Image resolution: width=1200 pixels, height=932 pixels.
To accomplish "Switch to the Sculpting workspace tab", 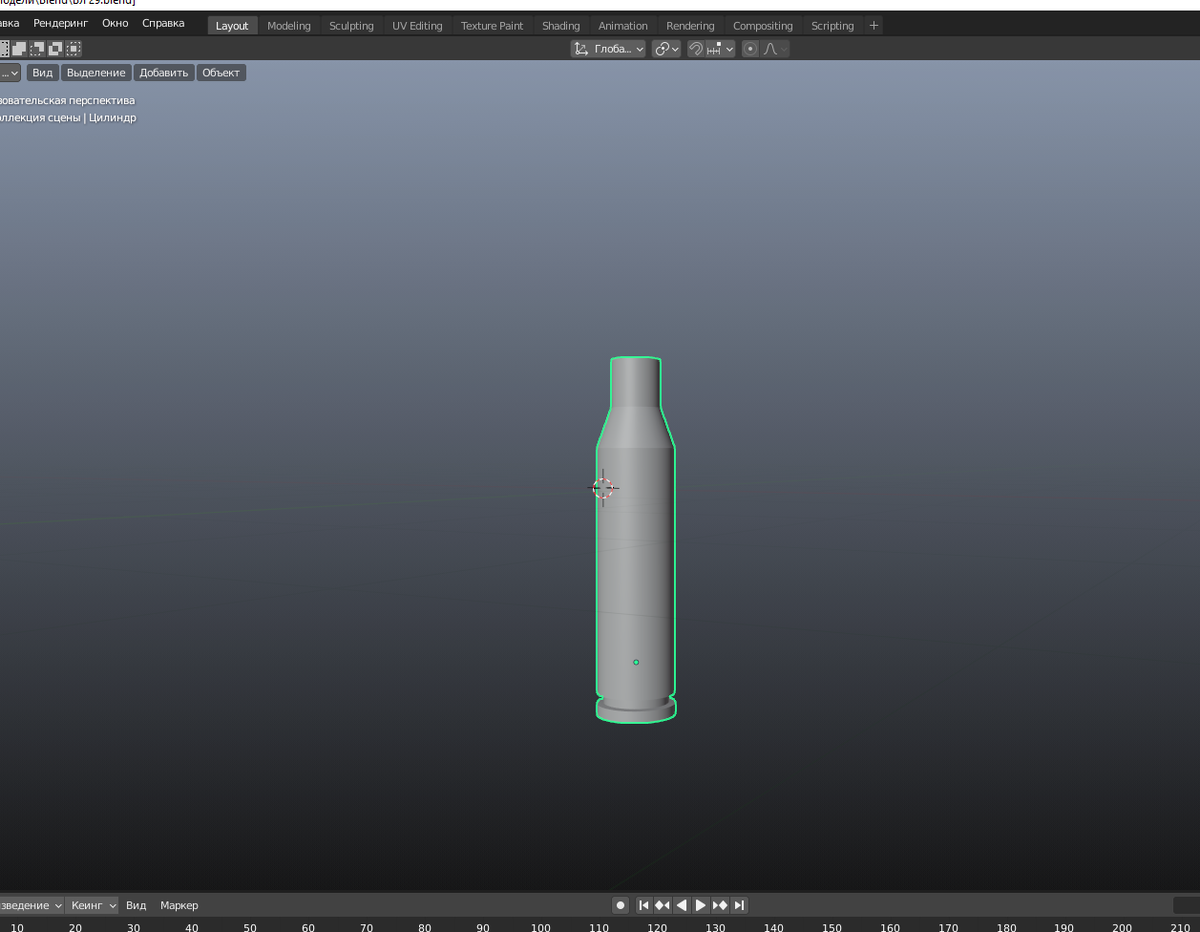I will 352,25.
